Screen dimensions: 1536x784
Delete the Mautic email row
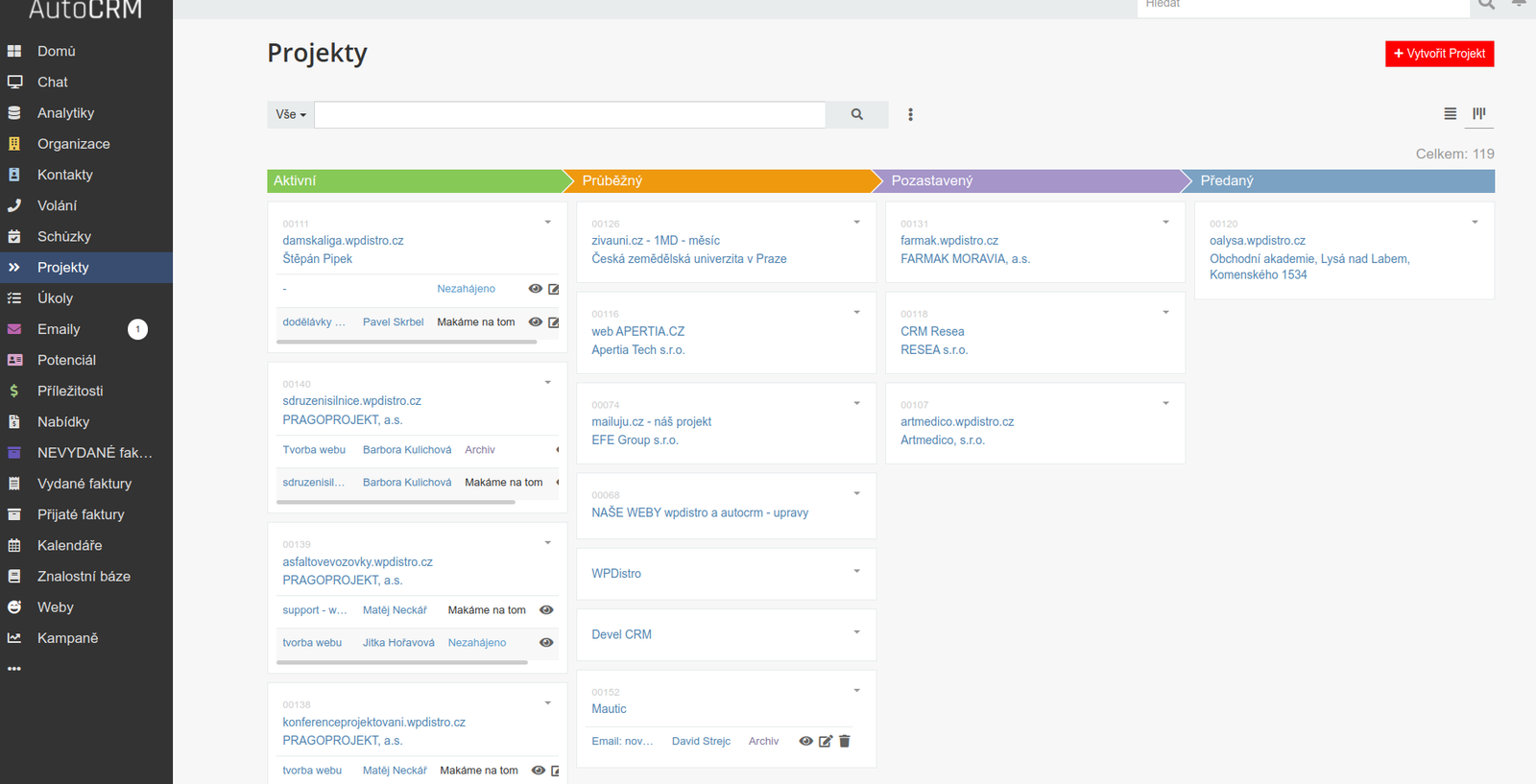(845, 741)
